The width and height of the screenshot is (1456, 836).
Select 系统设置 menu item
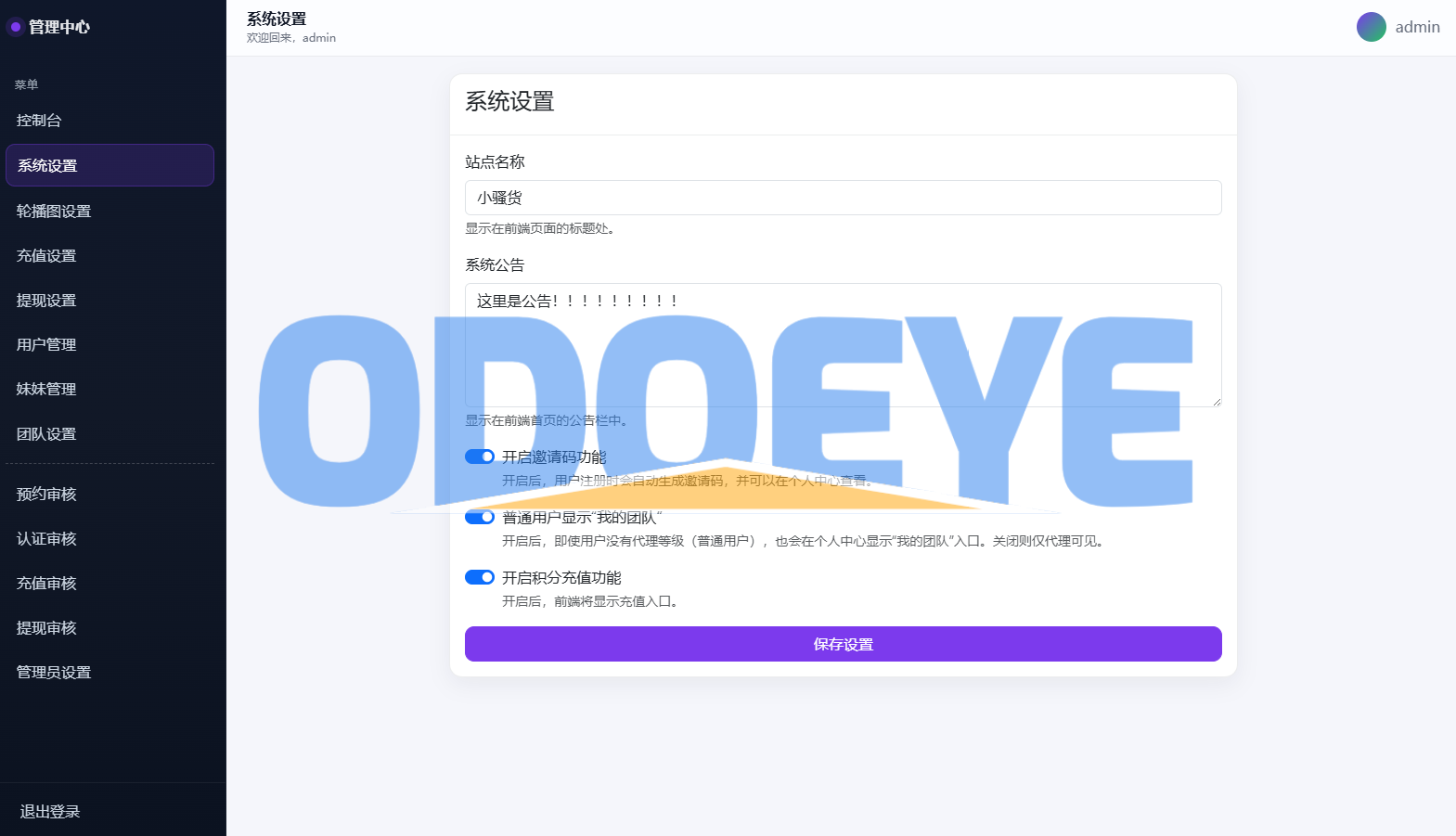click(110, 165)
